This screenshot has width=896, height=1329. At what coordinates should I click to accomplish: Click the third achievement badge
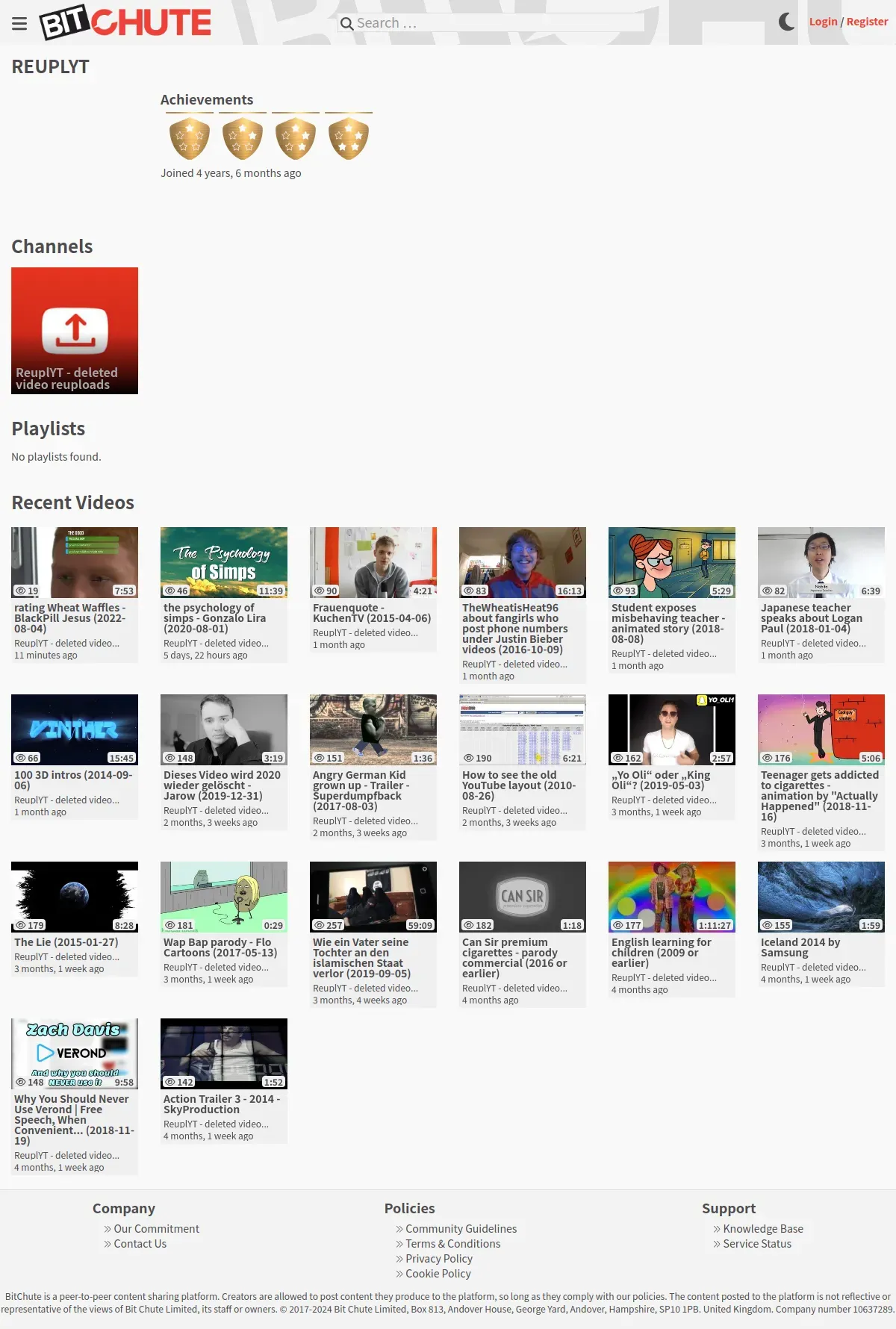coord(296,138)
